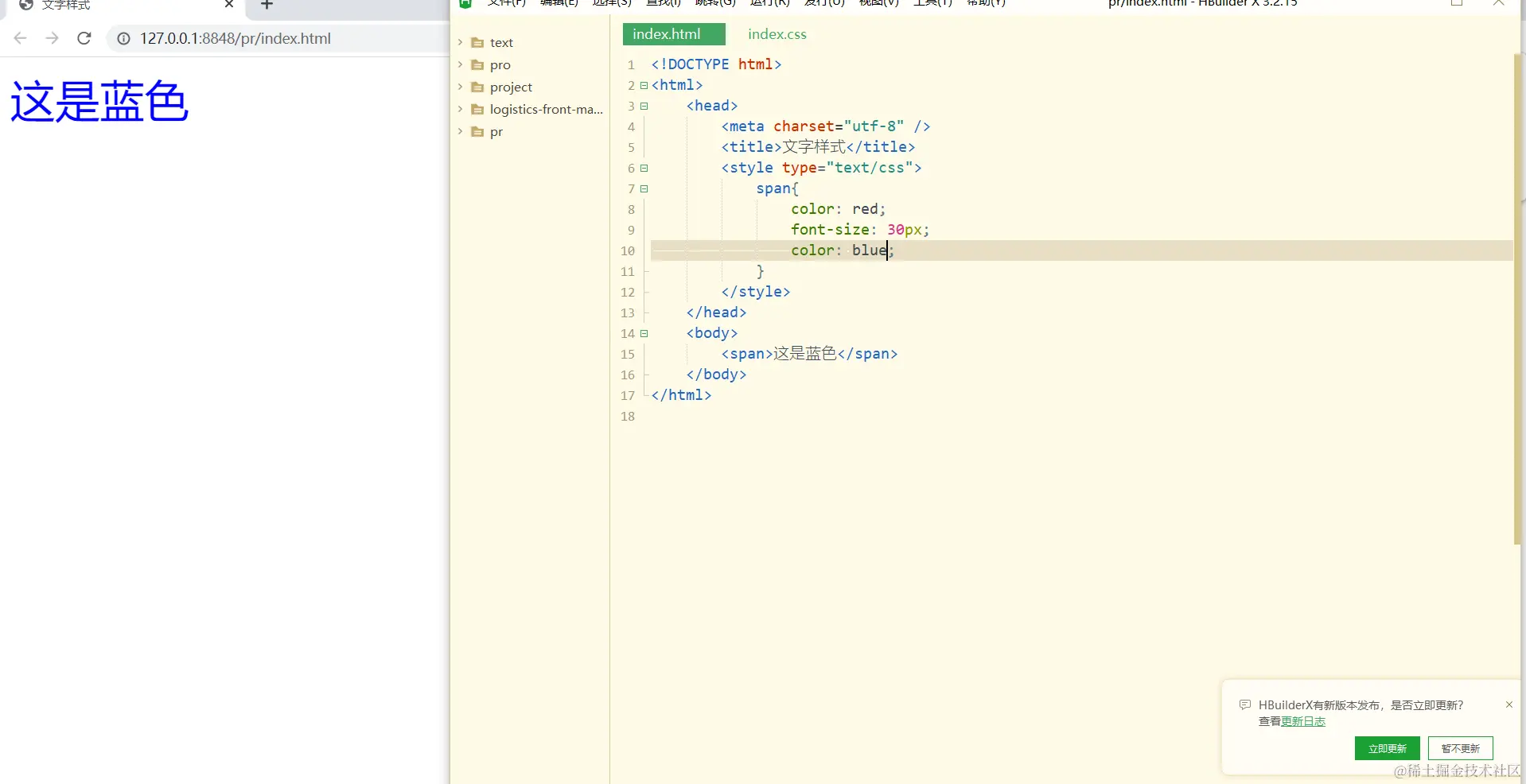Select the pr folder row
Screen dimensions: 1526x784
tap(530, 131)
